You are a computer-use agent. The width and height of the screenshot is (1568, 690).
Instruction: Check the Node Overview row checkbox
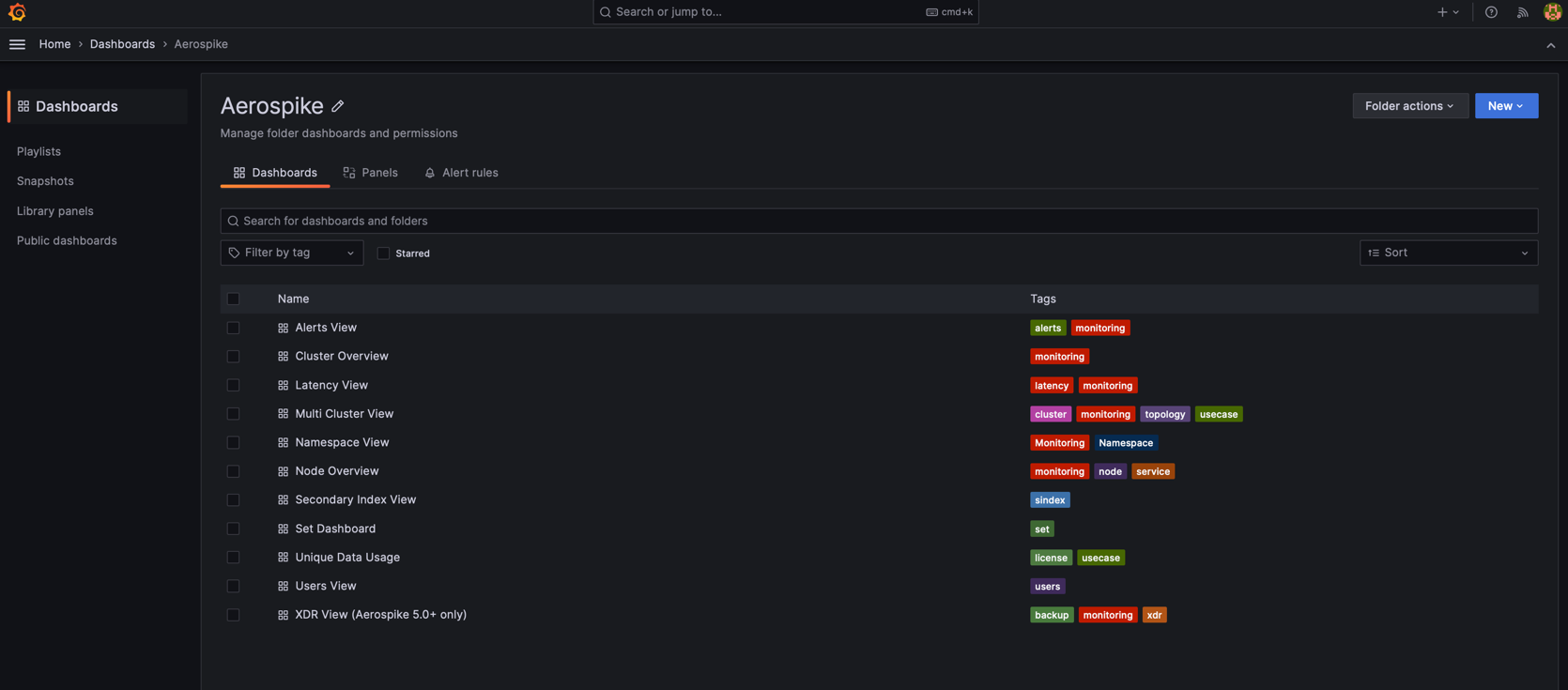[233, 471]
